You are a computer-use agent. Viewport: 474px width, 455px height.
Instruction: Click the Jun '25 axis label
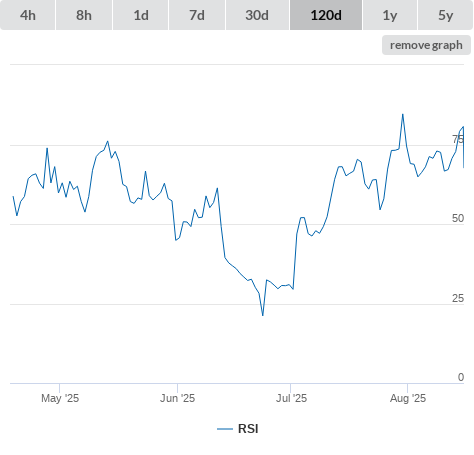point(177,398)
